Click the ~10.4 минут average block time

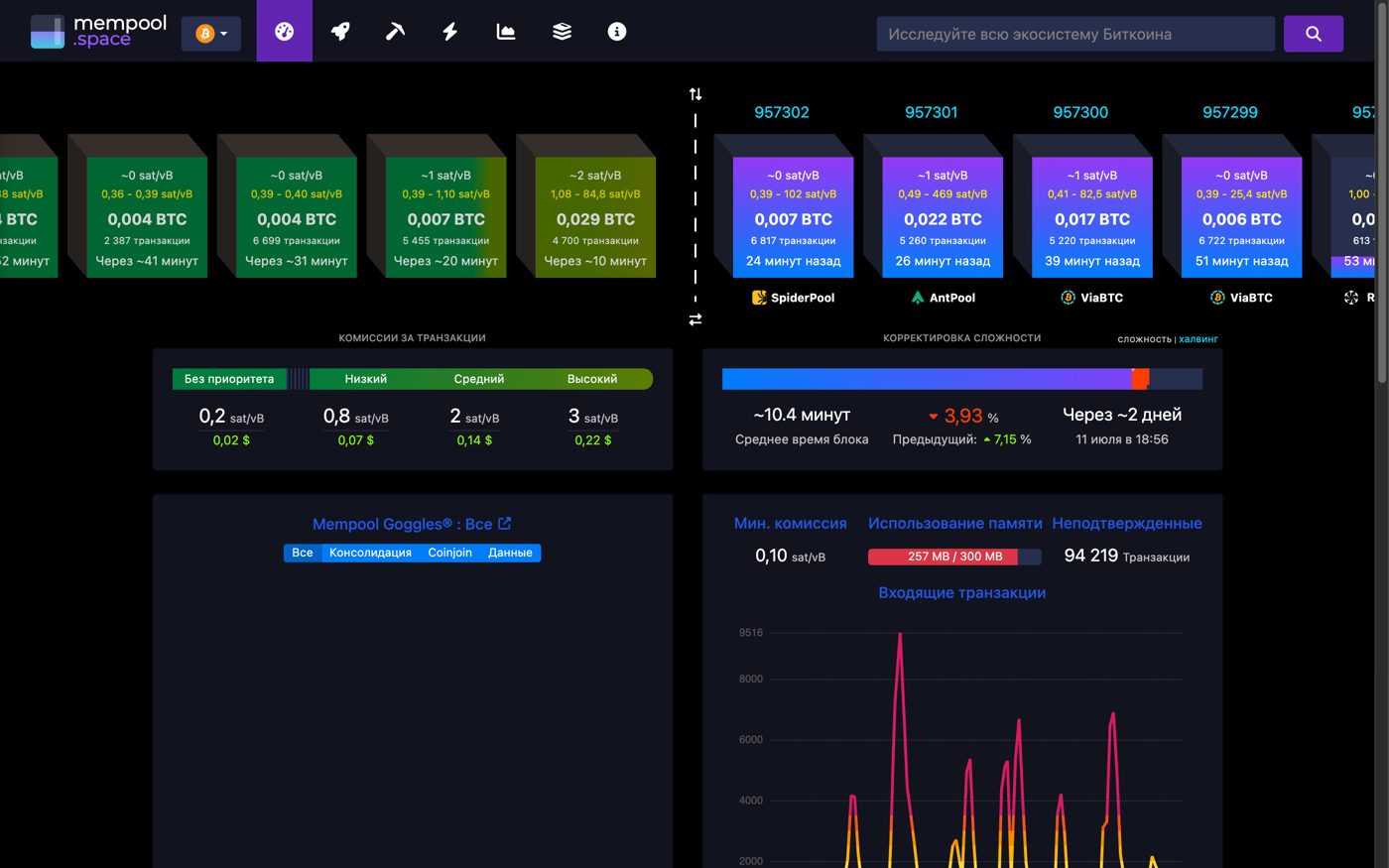coord(802,415)
